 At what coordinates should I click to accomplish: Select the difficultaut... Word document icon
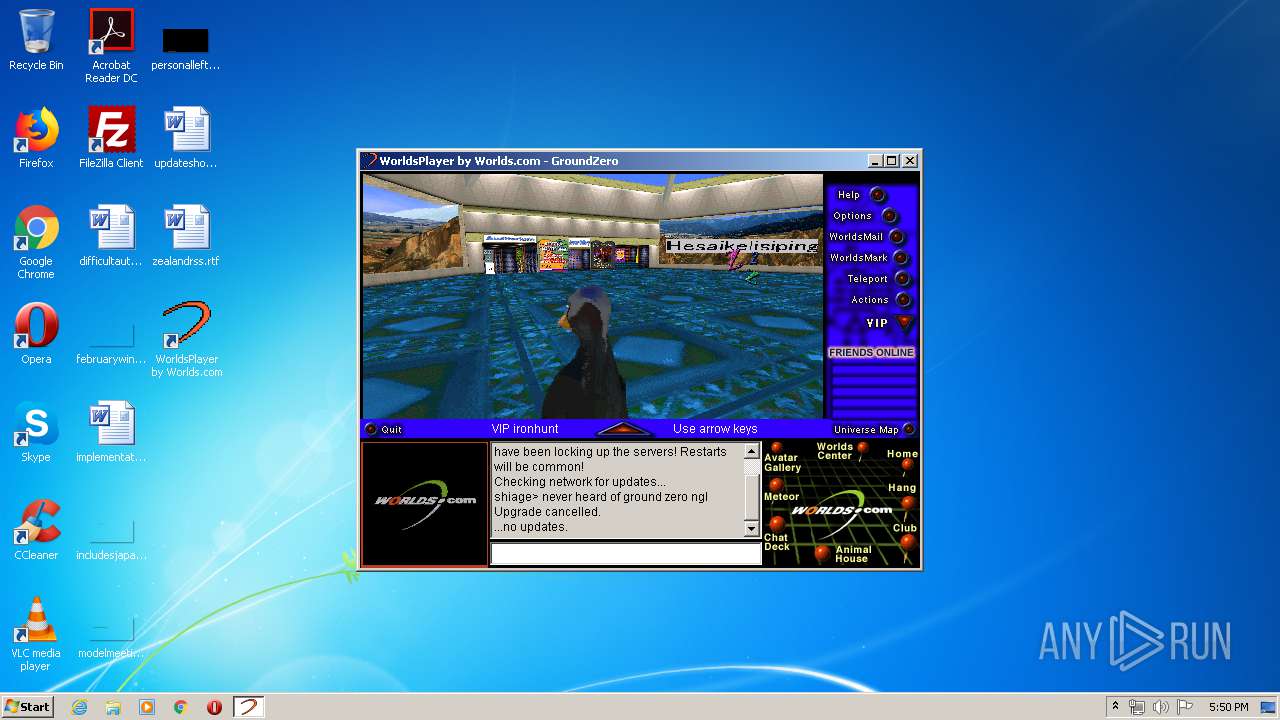point(111,236)
